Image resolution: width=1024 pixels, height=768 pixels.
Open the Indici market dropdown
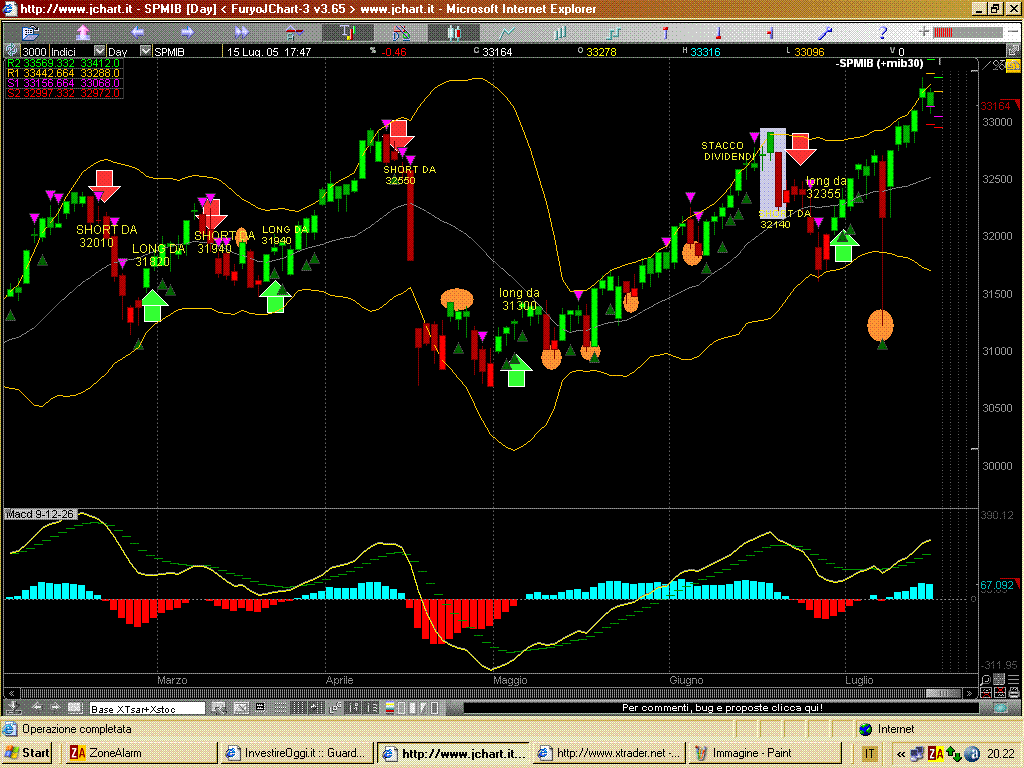pos(99,51)
